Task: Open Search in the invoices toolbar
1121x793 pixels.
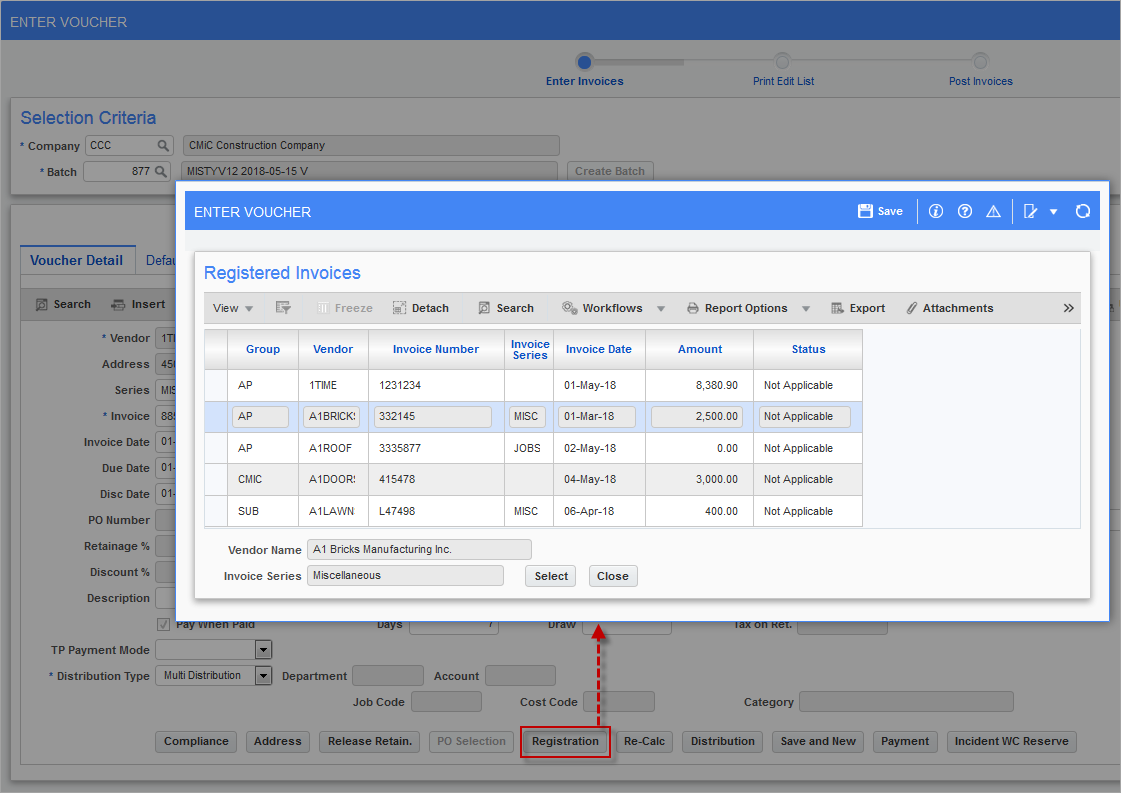Action: [x=505, y=308]
